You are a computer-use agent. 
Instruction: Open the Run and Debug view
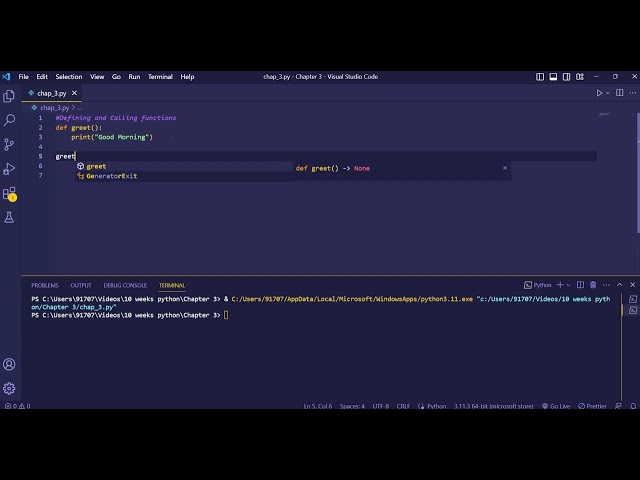click(x=9, y=169)
